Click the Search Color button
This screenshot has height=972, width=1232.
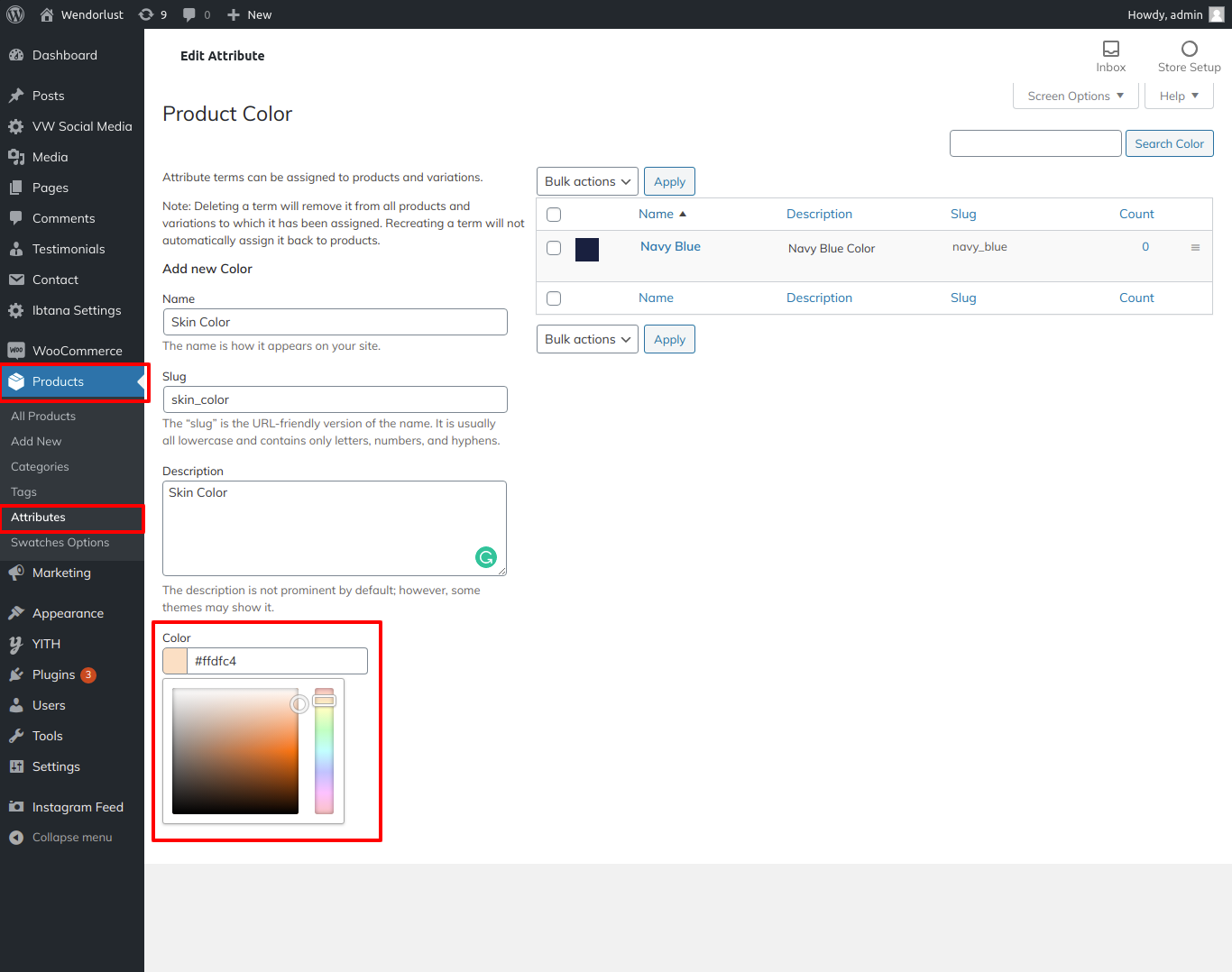[x=1169, y=143]
